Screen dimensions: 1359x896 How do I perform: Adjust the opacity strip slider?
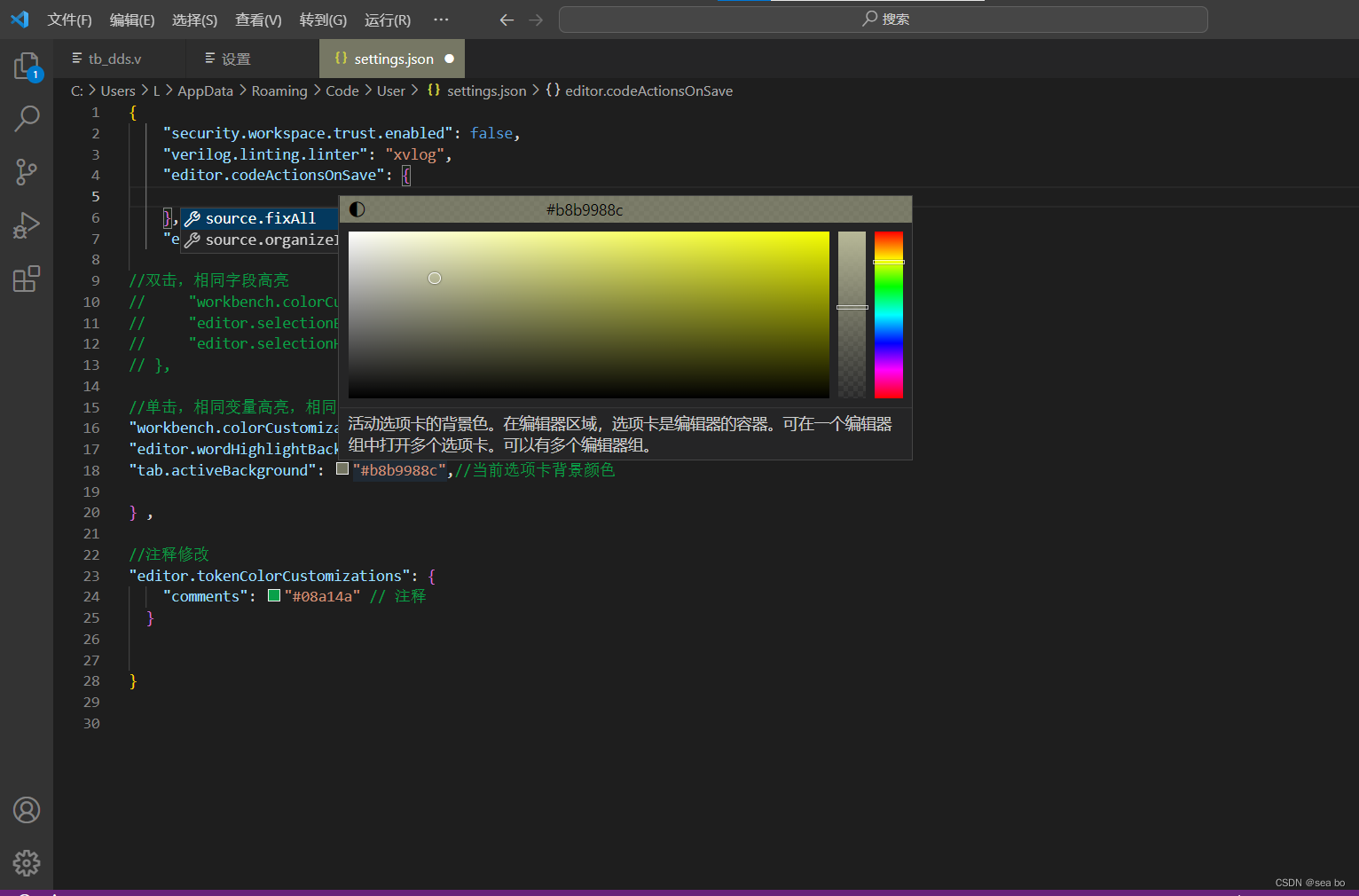(852, 315)
